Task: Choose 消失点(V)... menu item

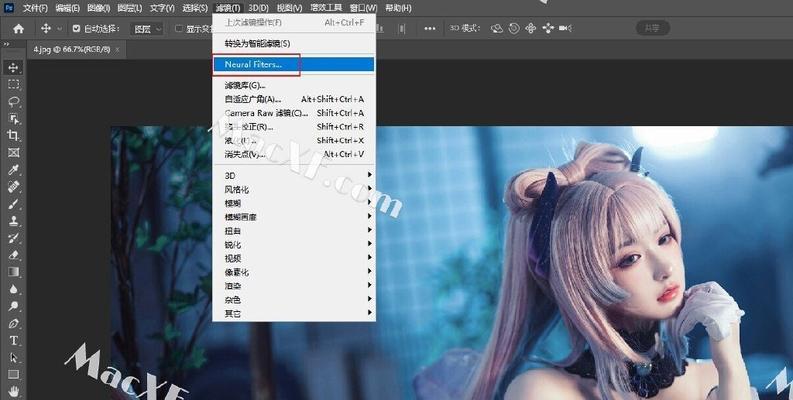Action: coord(294,154)
